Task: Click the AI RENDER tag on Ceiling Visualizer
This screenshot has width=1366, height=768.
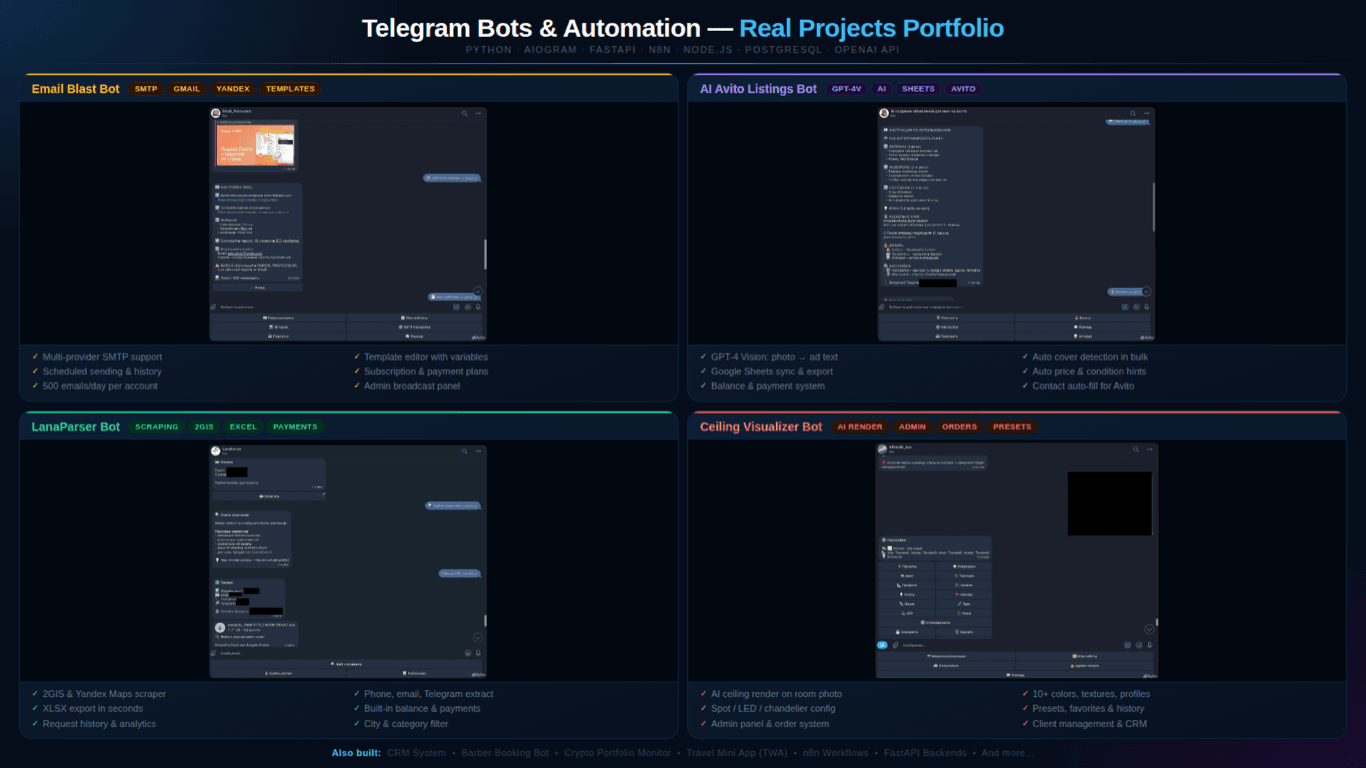Action: [x=861, y=427]
